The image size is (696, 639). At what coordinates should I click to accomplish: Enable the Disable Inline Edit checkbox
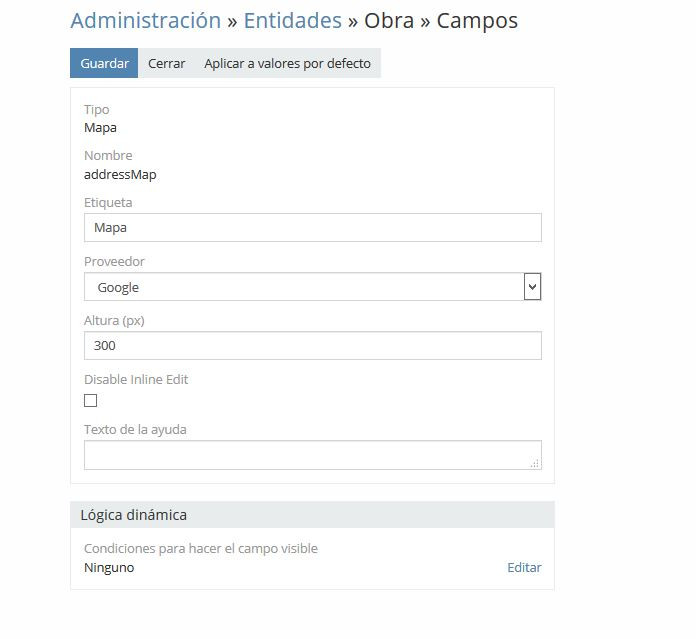coord(91,400)
